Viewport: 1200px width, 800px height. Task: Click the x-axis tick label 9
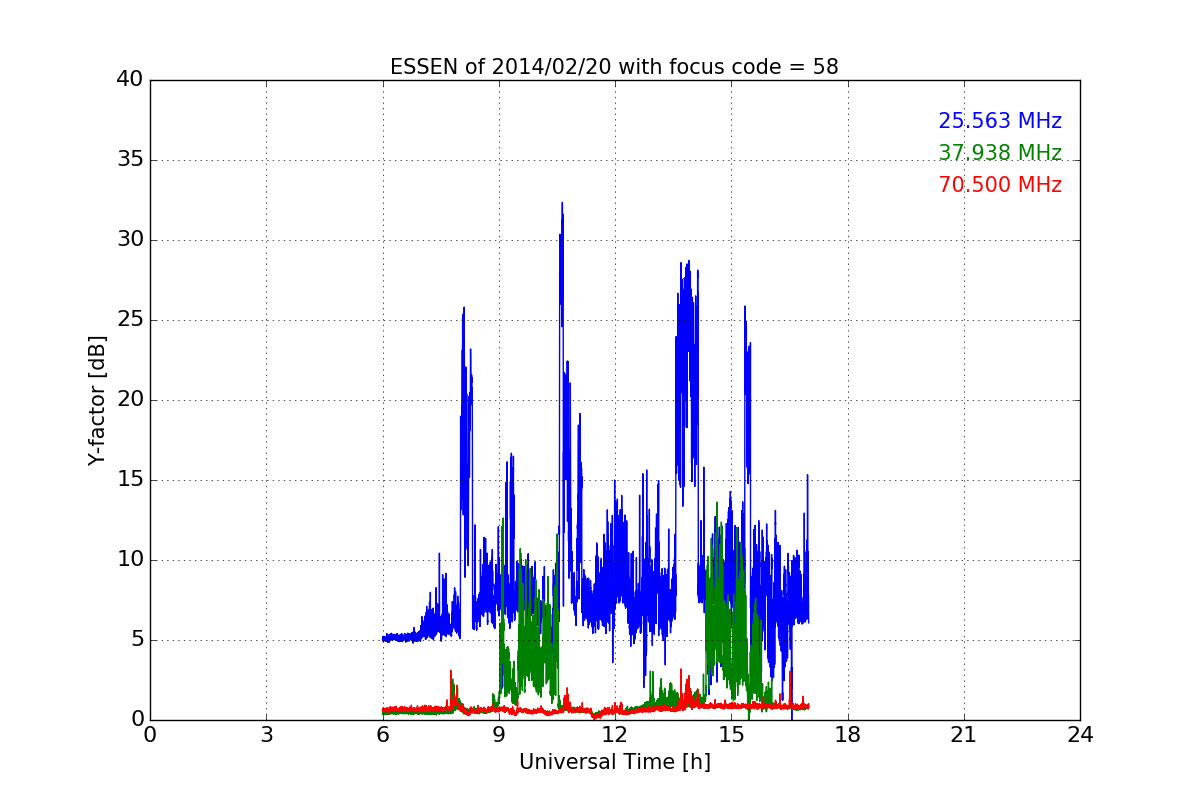[499, 735]
